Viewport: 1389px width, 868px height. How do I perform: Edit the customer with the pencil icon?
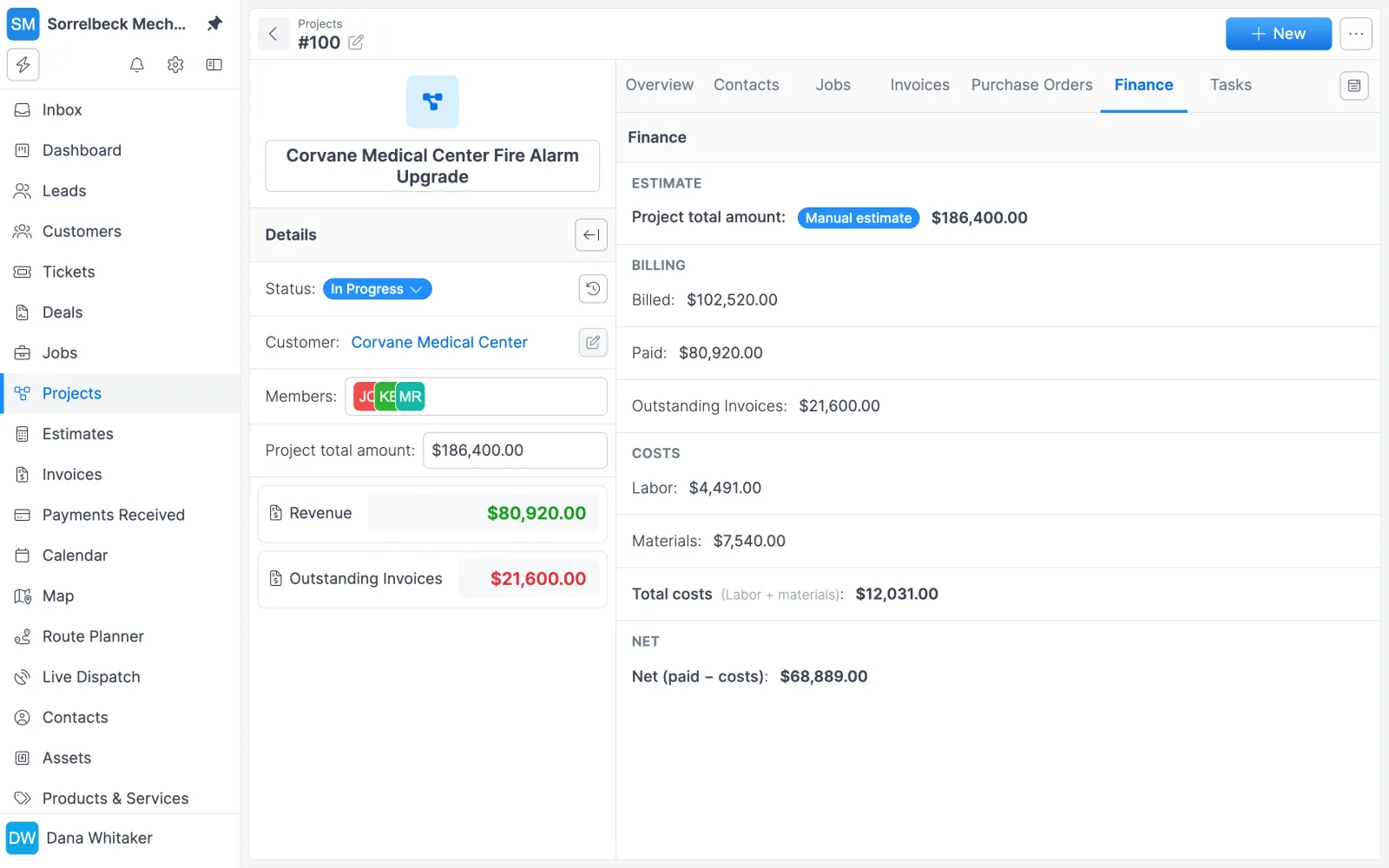[x=593, y=343]
